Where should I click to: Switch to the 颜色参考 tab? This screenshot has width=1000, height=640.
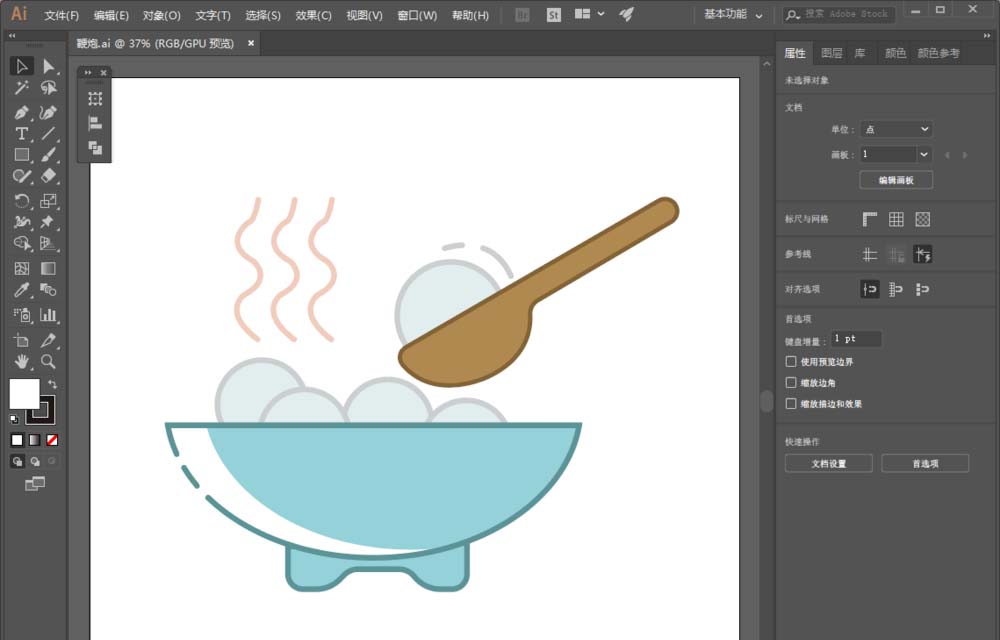pos(938,53)
